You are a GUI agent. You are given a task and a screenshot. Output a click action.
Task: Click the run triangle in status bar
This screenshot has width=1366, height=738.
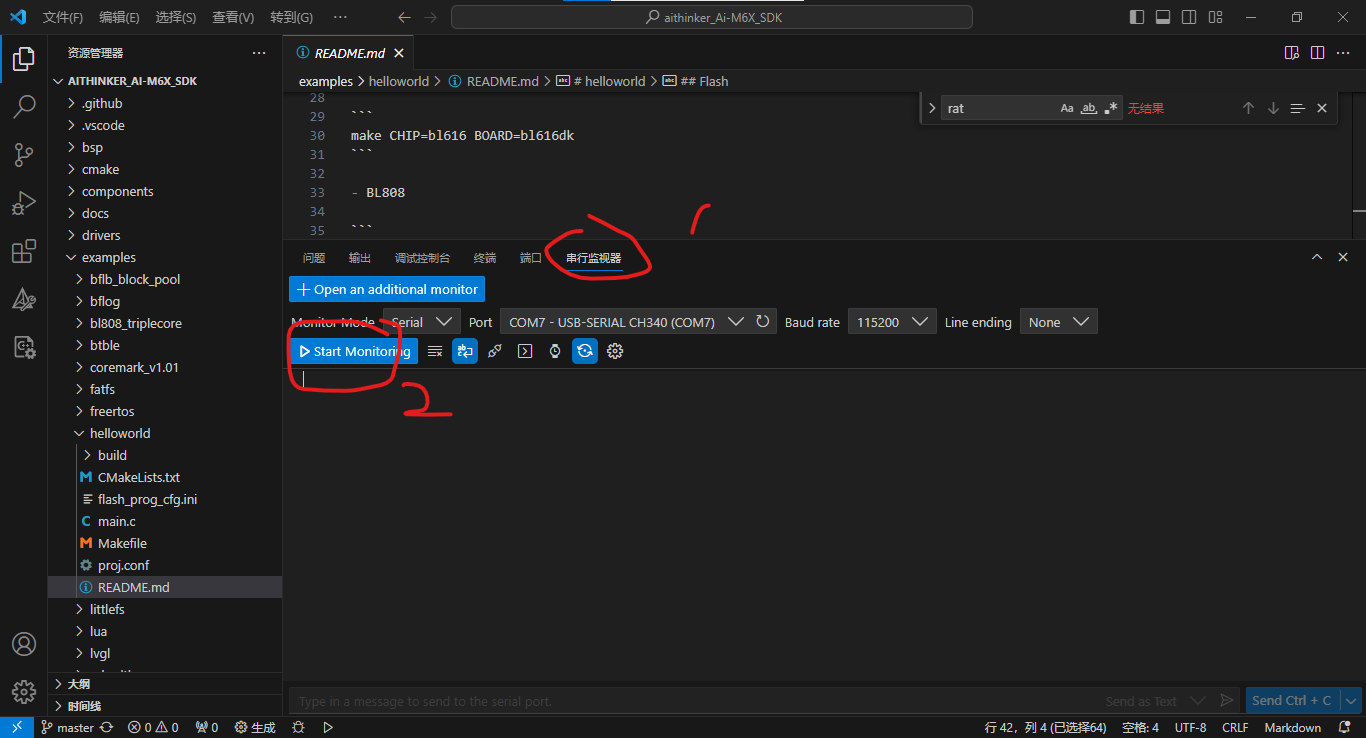[328, 727]
